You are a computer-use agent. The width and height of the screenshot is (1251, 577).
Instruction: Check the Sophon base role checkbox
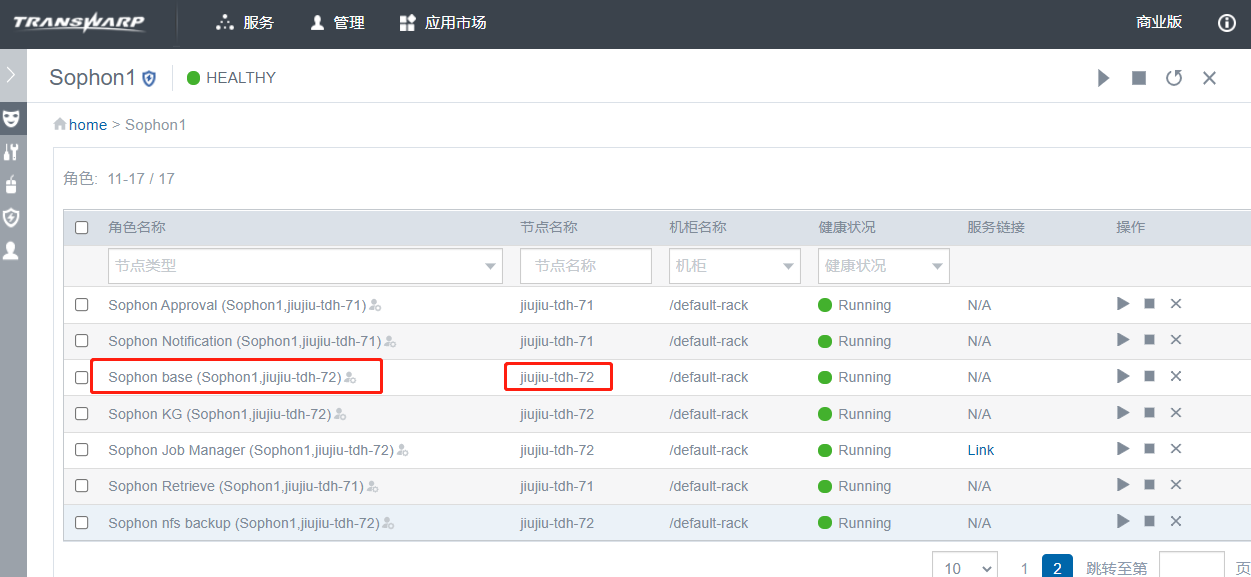[82, 377]
